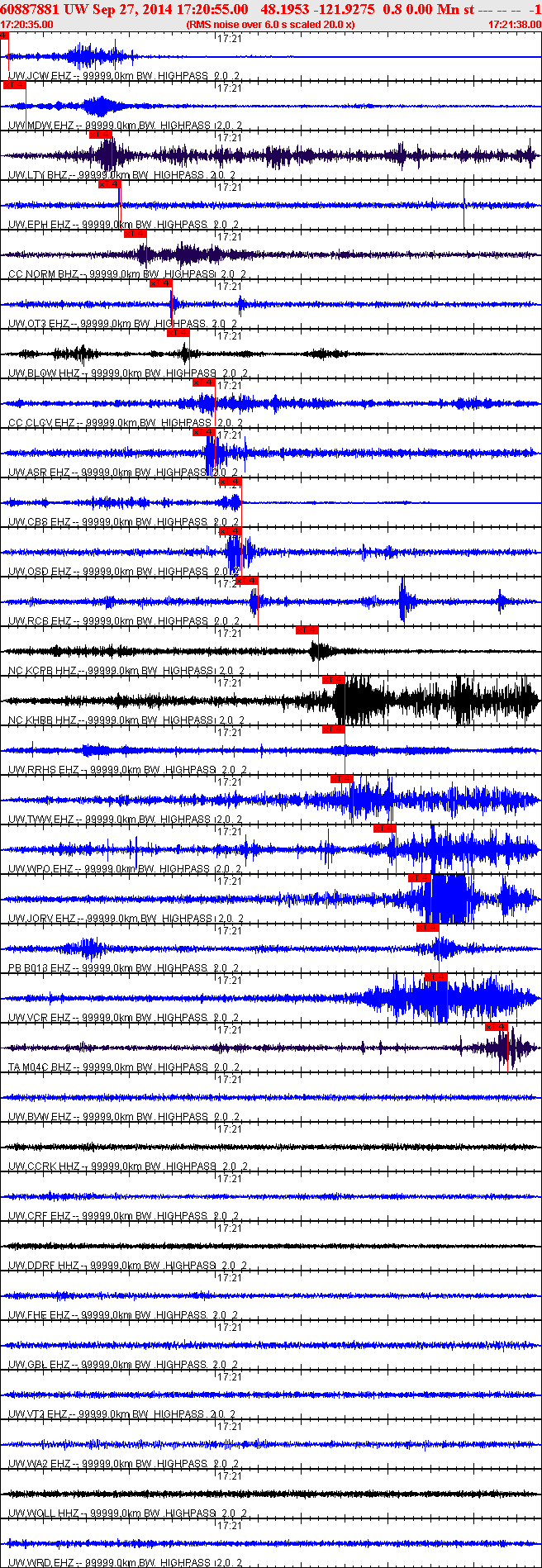Select the RMS noise scaling note text
The image size is (542, 1568).
pos(270,25)
